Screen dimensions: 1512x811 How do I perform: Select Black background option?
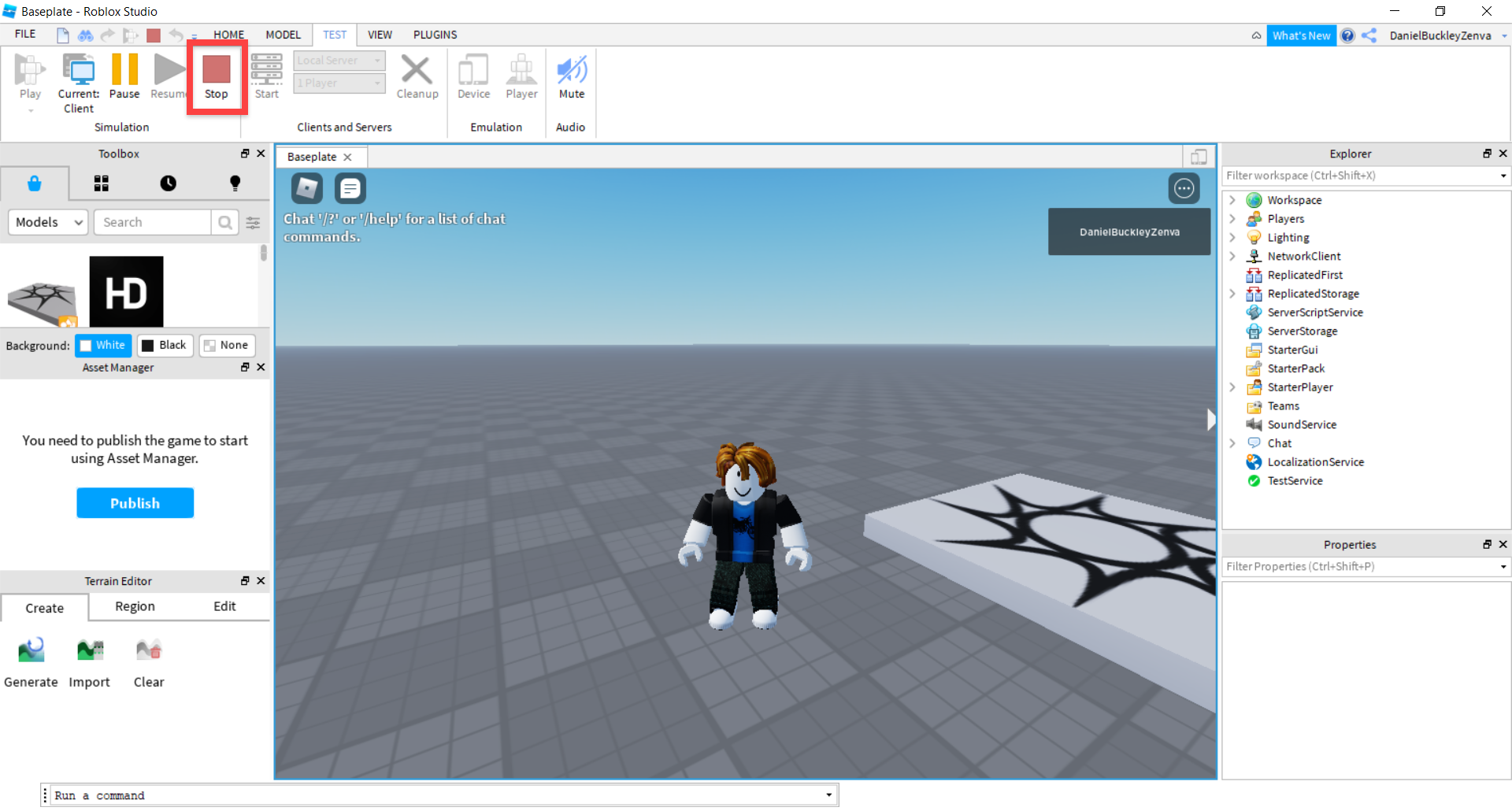(165, 345)
